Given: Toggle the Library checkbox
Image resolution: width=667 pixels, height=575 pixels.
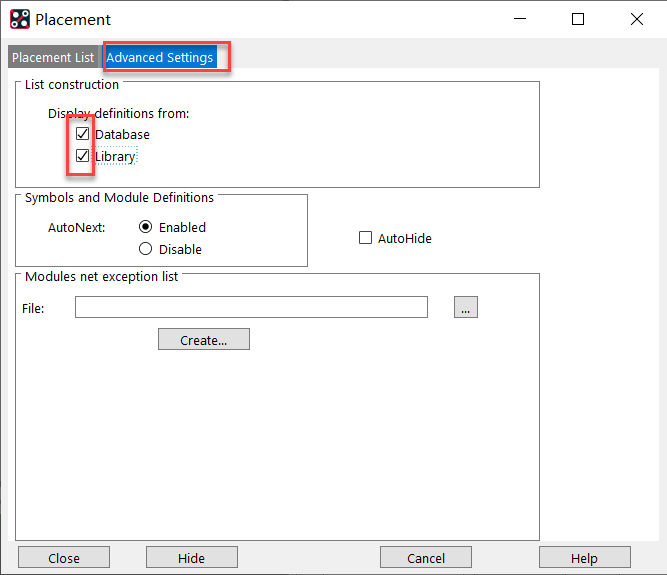Looking at the screenshot, I should (x=83, y=156).
